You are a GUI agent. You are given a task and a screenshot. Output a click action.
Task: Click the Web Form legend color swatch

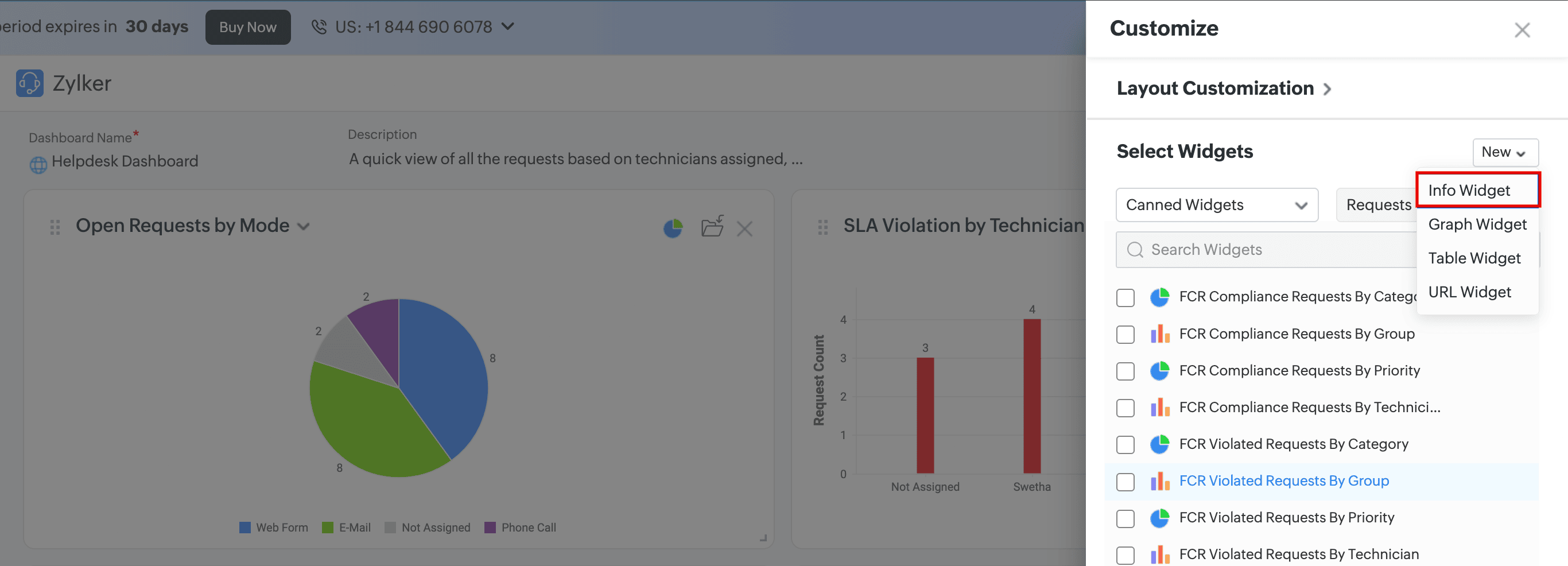(244, 528)
